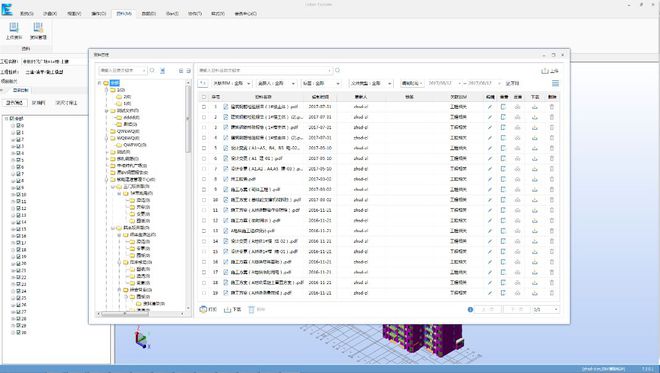
Task: Collapse the root folder in the directory tree
Action: (100, 83)
